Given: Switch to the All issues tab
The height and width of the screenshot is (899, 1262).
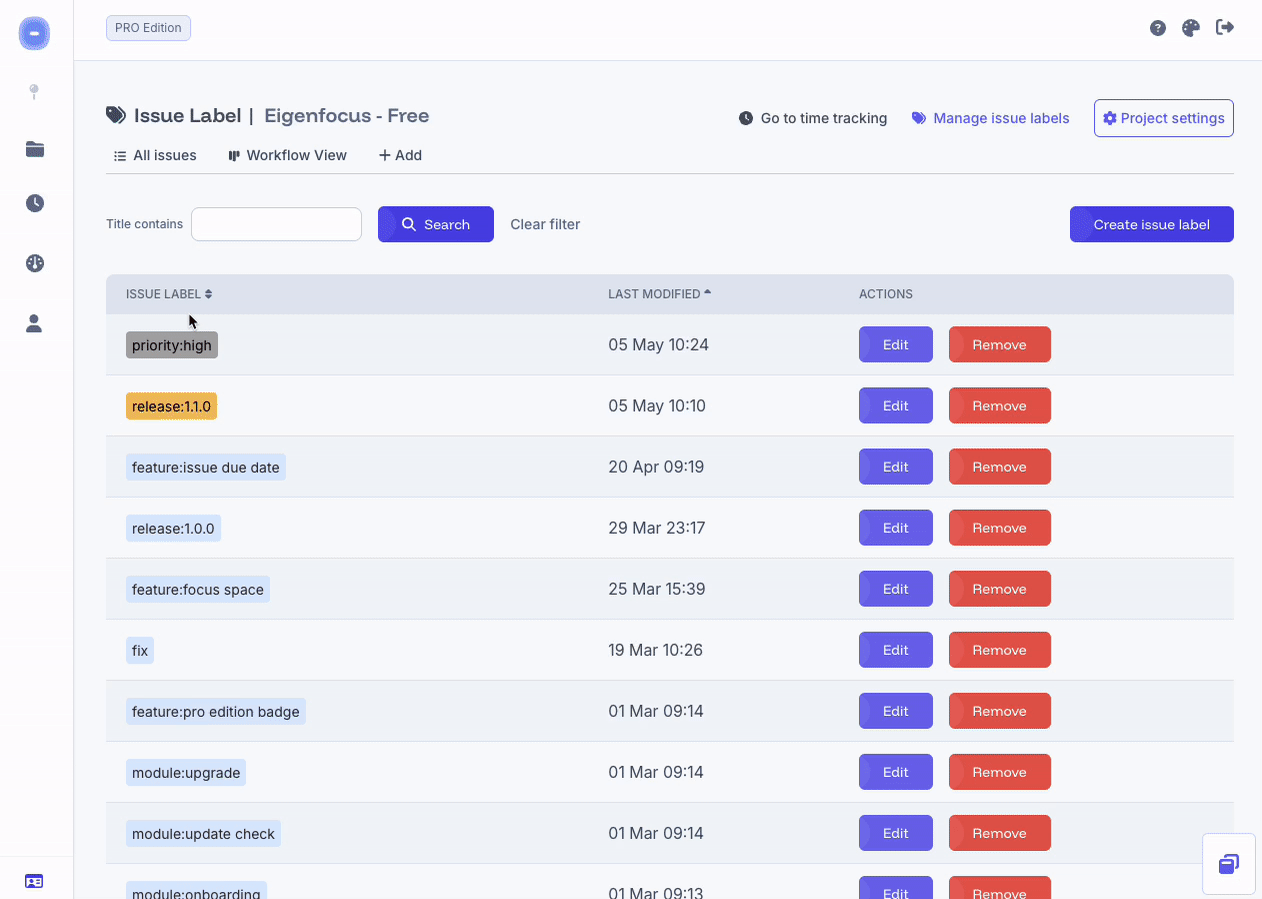Looking at the screenshot, I should [155, 155].
